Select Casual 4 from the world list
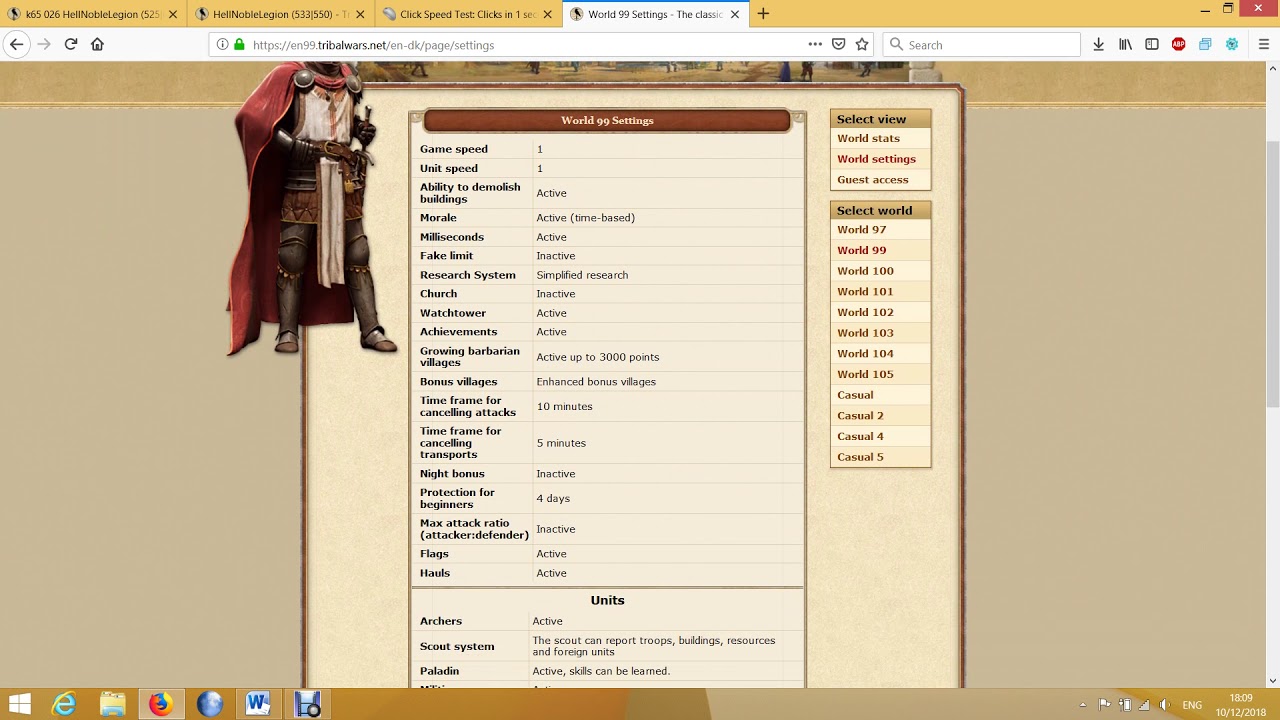The width and height of the screenshot is (1280, 720). point(860,436)
